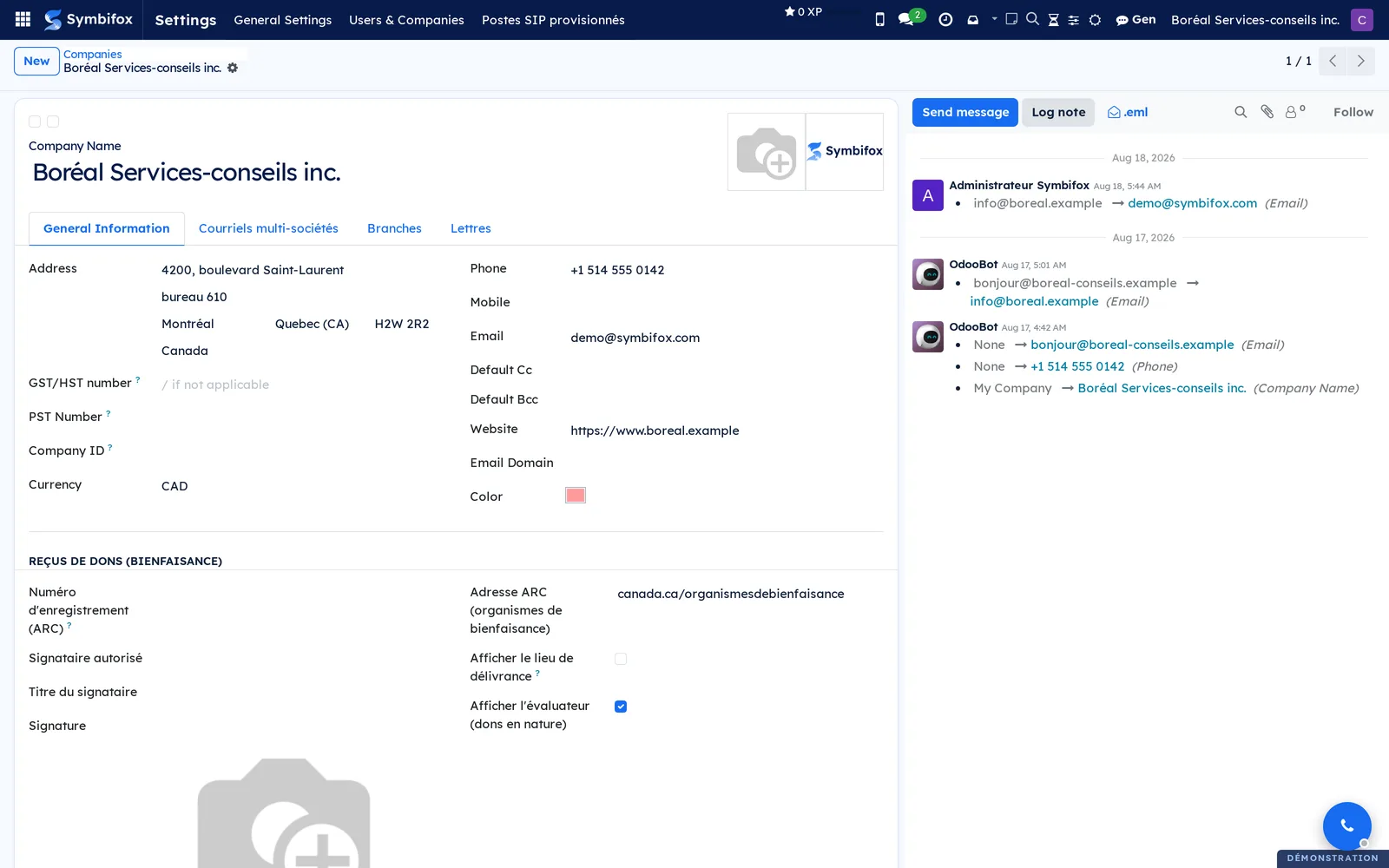Click the GST/HST number field

295,385
